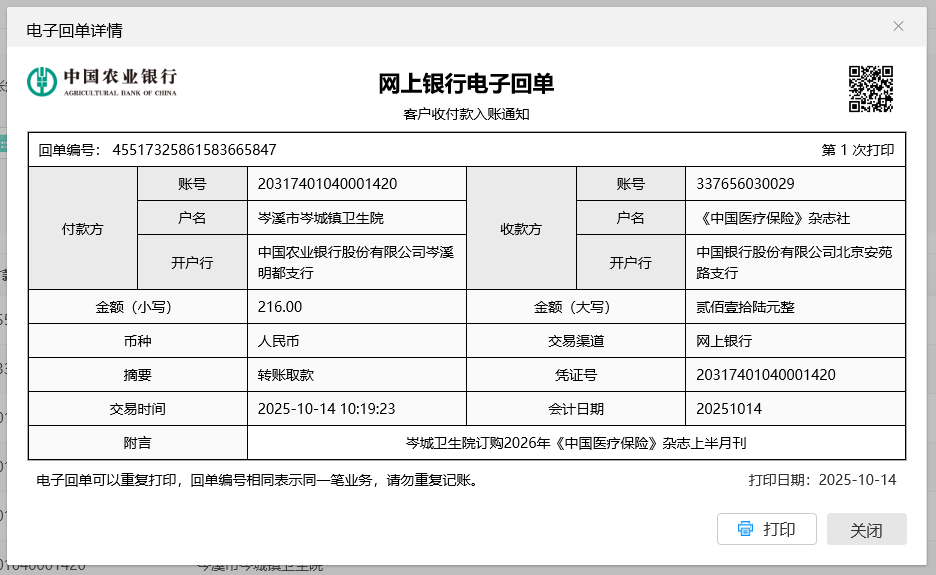The height and width of the screenshot is (575, 936).
Task: Click the gray 关闭 button
Action: (866, 529)
